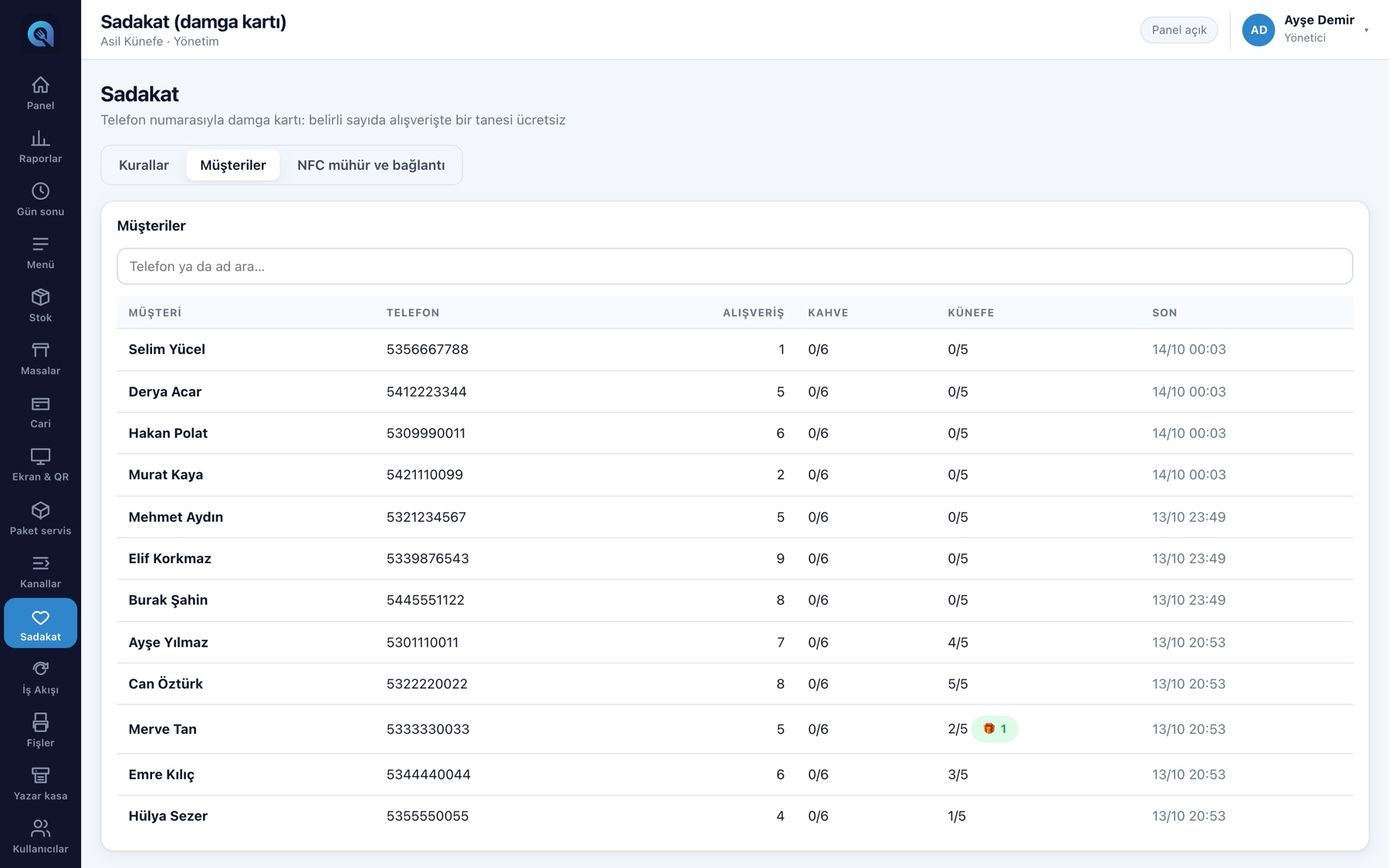Open Masalar table icon
This screenshot has height=868, width=1389.
coord(40,350)
